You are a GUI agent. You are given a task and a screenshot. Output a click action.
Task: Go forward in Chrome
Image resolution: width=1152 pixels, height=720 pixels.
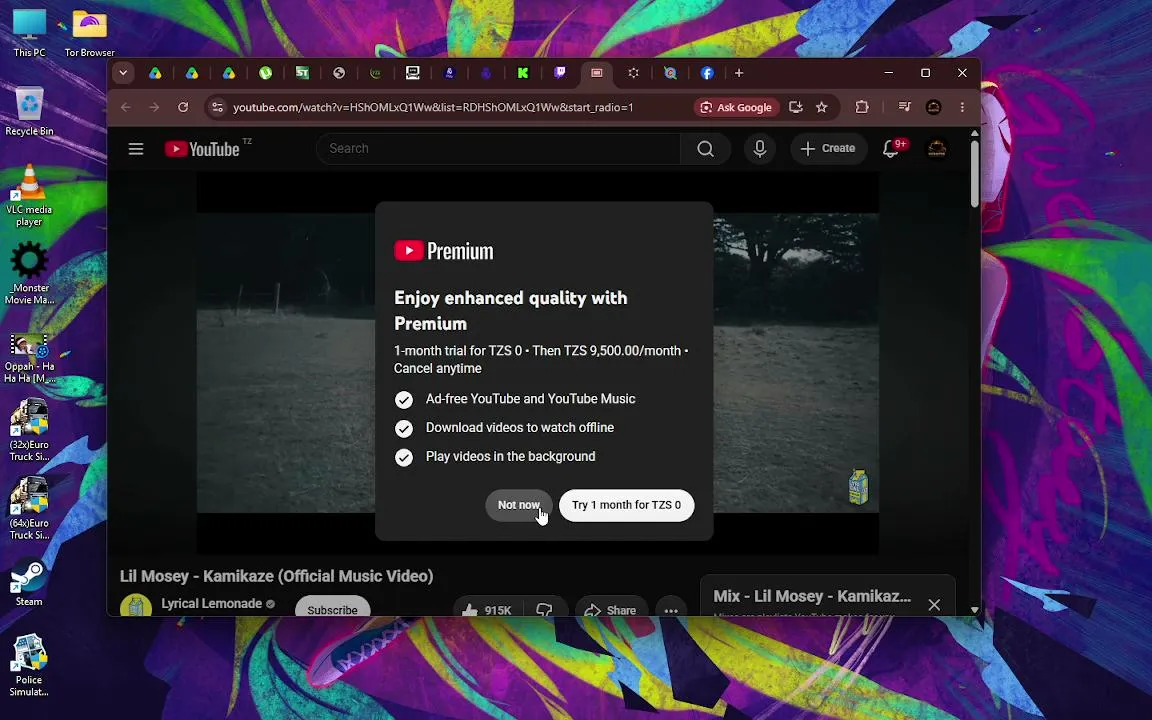[154, 107]
